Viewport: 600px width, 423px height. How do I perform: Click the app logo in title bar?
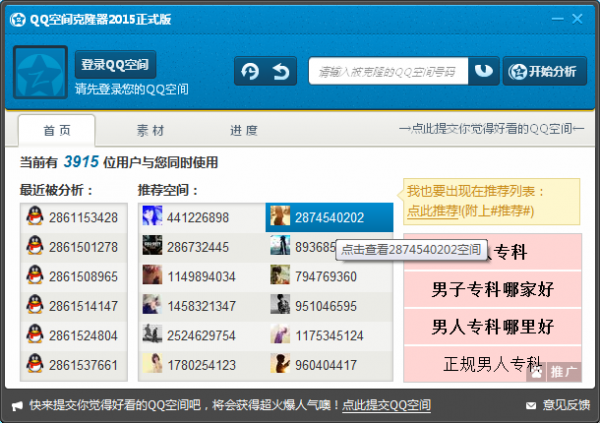point(18,19)
